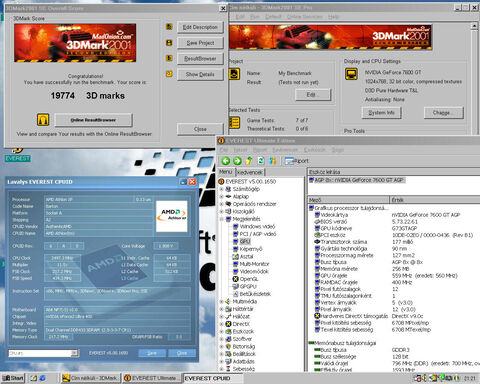
Task: Expand the Alaplap tree node
Action: pos(221,196)
